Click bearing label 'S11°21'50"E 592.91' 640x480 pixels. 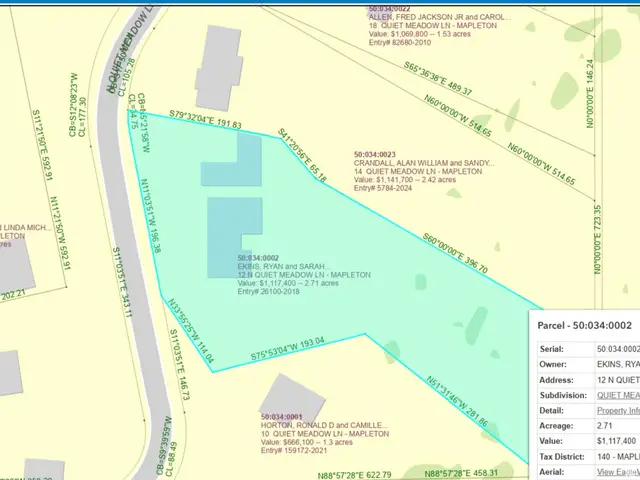pos(42,145)
